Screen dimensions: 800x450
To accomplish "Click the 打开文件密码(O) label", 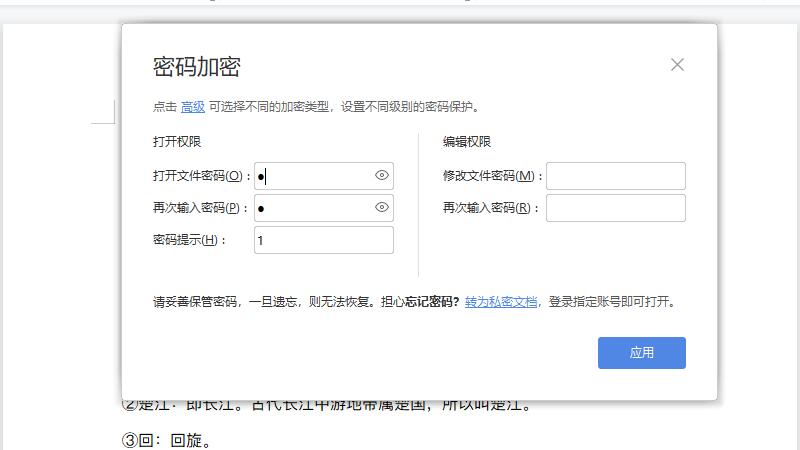I will click(x=200, y=176).
